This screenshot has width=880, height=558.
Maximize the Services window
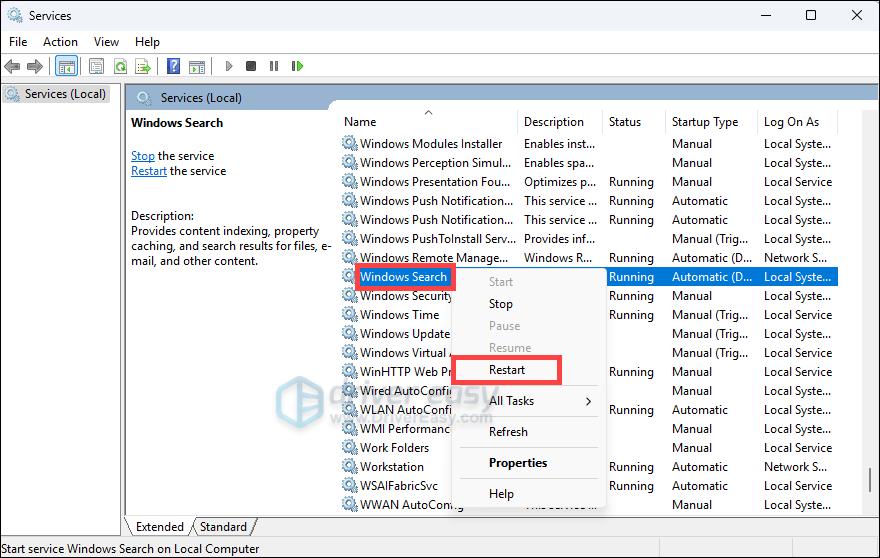point(810,15)
